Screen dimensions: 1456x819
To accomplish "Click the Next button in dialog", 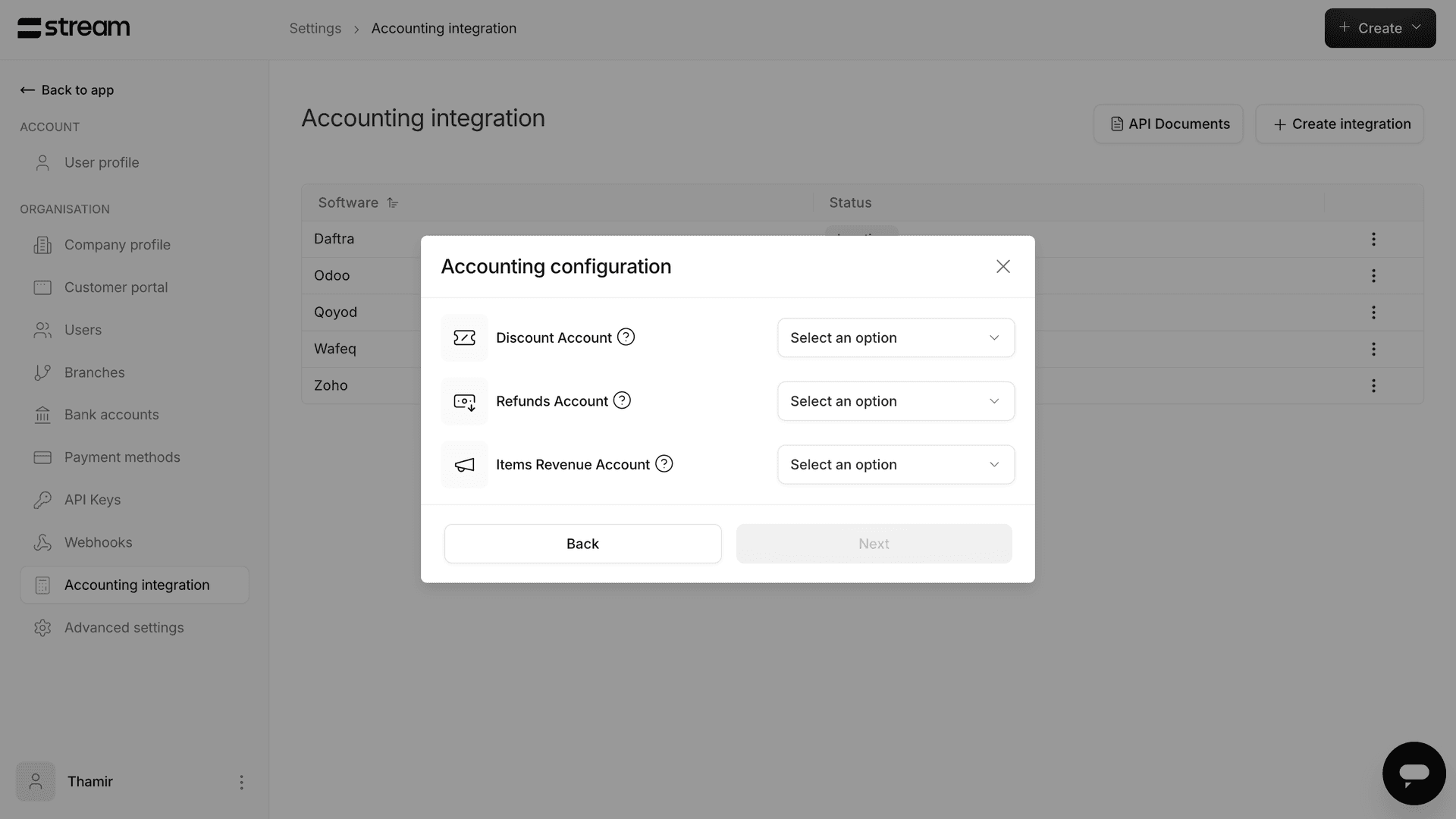I will click(874, 544).
